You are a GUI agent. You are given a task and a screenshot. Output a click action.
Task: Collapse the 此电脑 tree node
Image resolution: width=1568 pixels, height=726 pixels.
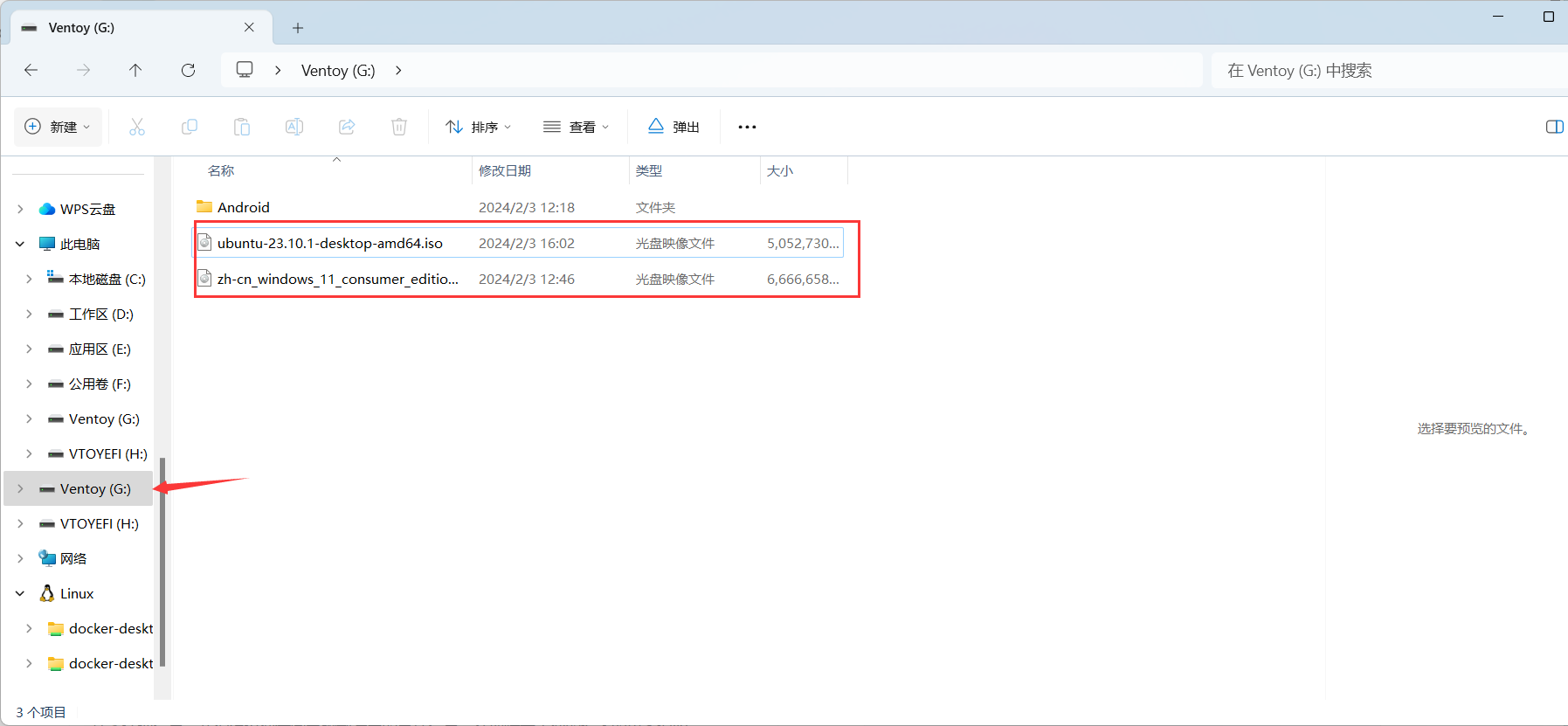point(20,244)
